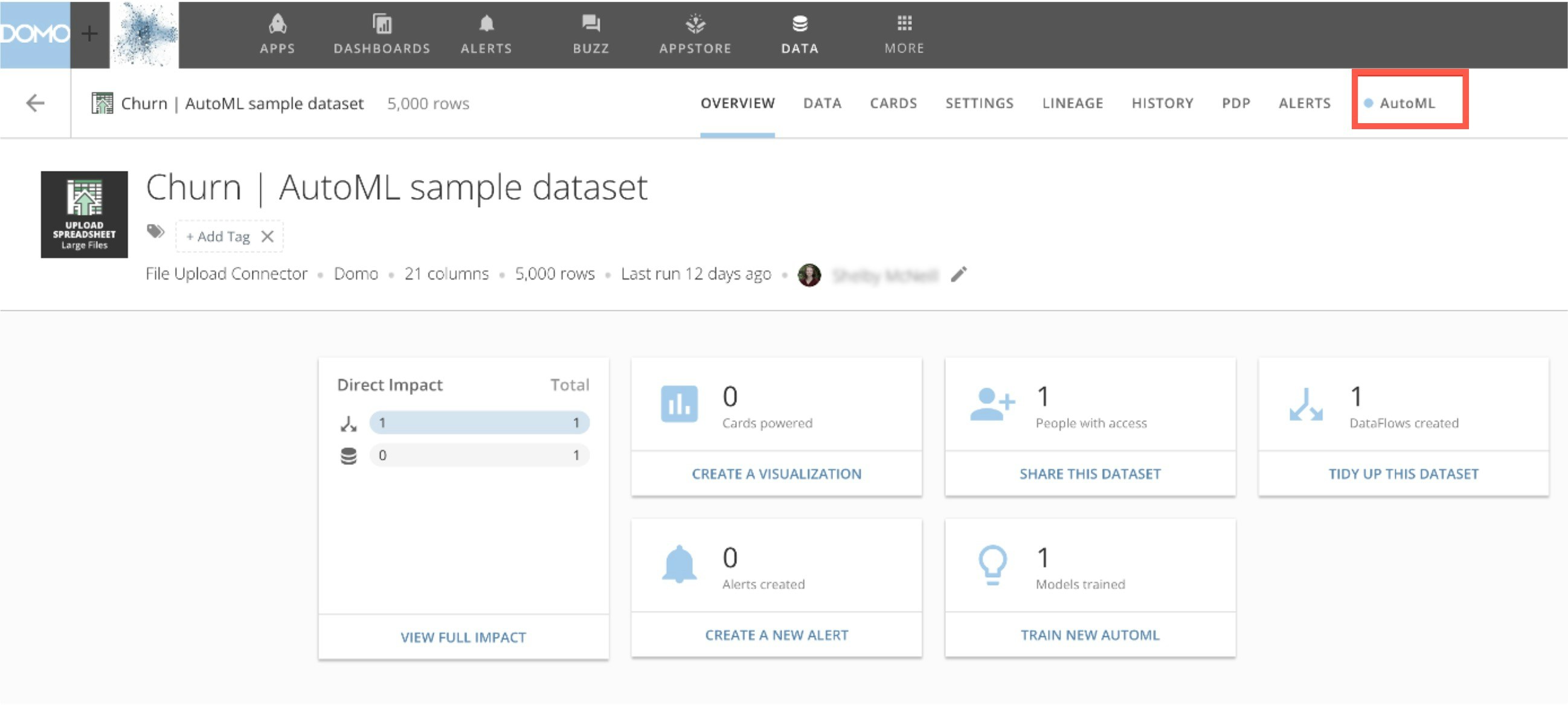Click the People with access icon
Image resolution: width=1568 pixels, height=710 pixels.
coord(992,404)
